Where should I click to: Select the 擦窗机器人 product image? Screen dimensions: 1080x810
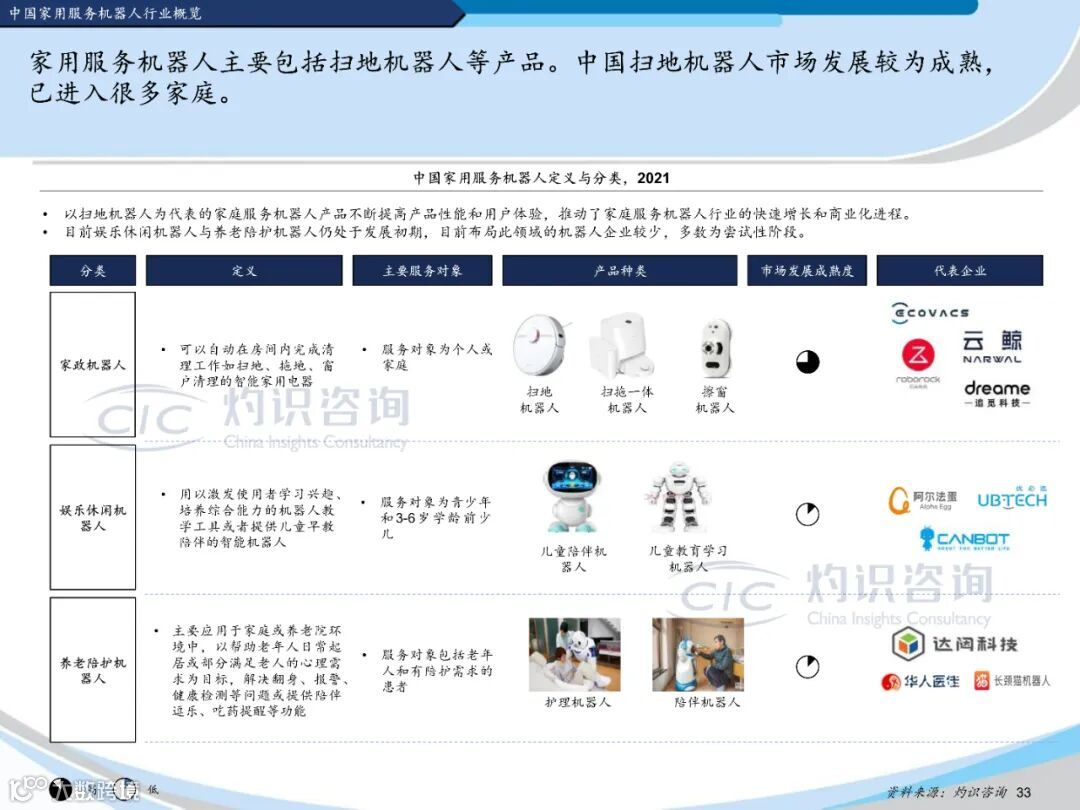716,349
